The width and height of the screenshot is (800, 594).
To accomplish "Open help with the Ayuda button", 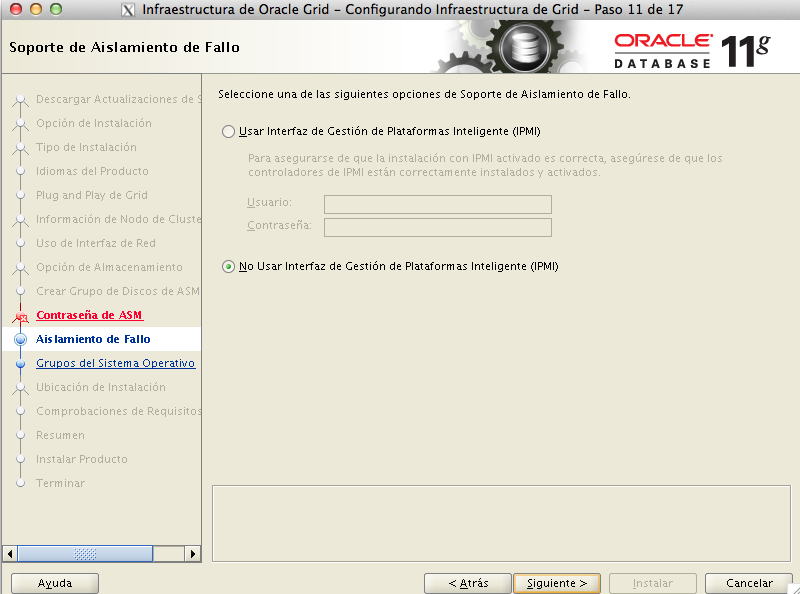I will coord(55,583).
